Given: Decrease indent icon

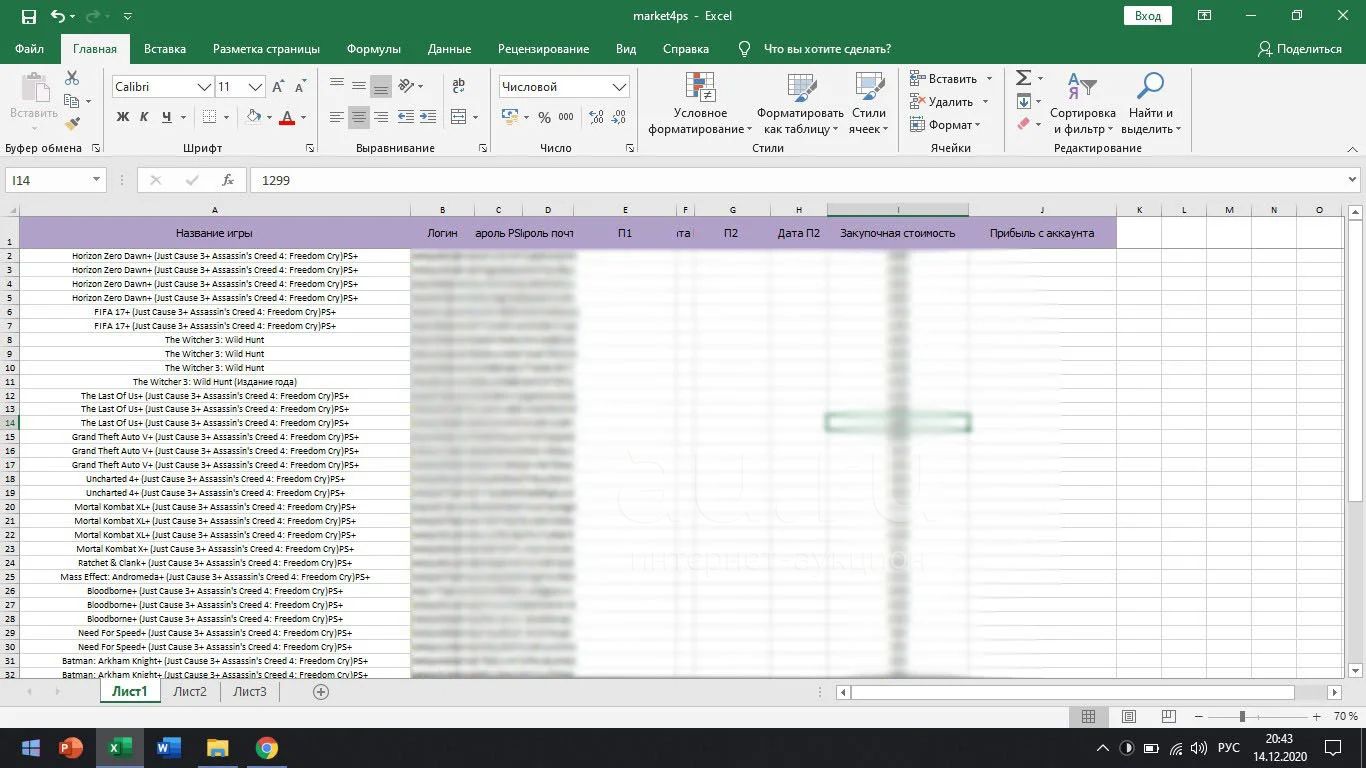Looking at the screenshot, I should pos(406,117).
